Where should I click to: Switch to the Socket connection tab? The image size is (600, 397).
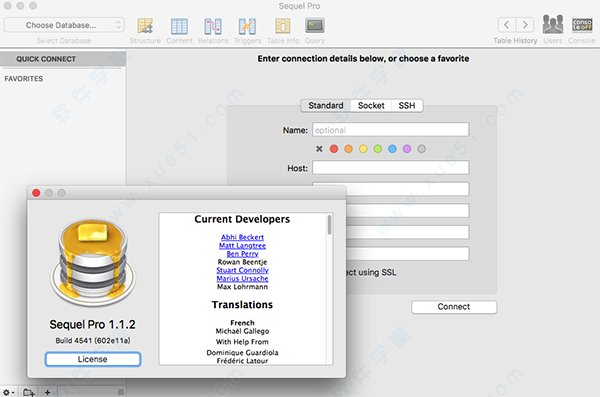[x=371, y=105]
